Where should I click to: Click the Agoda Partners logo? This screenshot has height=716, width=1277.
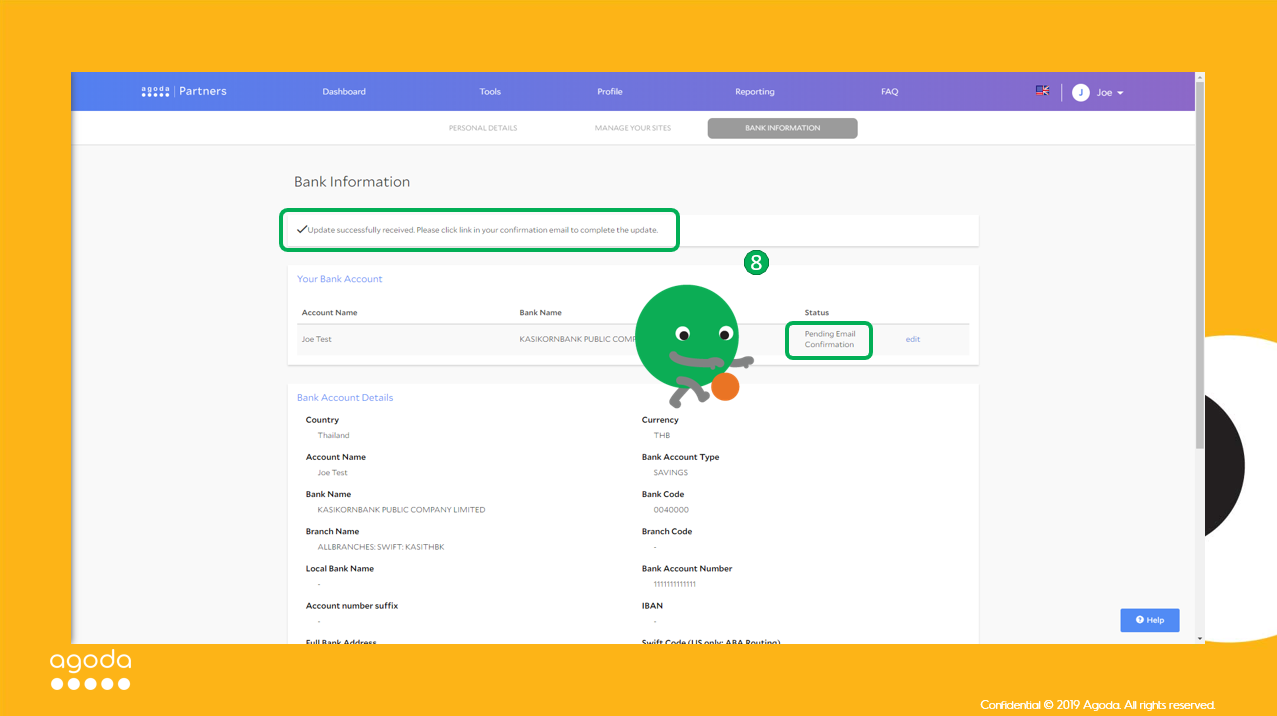(184, 91)
